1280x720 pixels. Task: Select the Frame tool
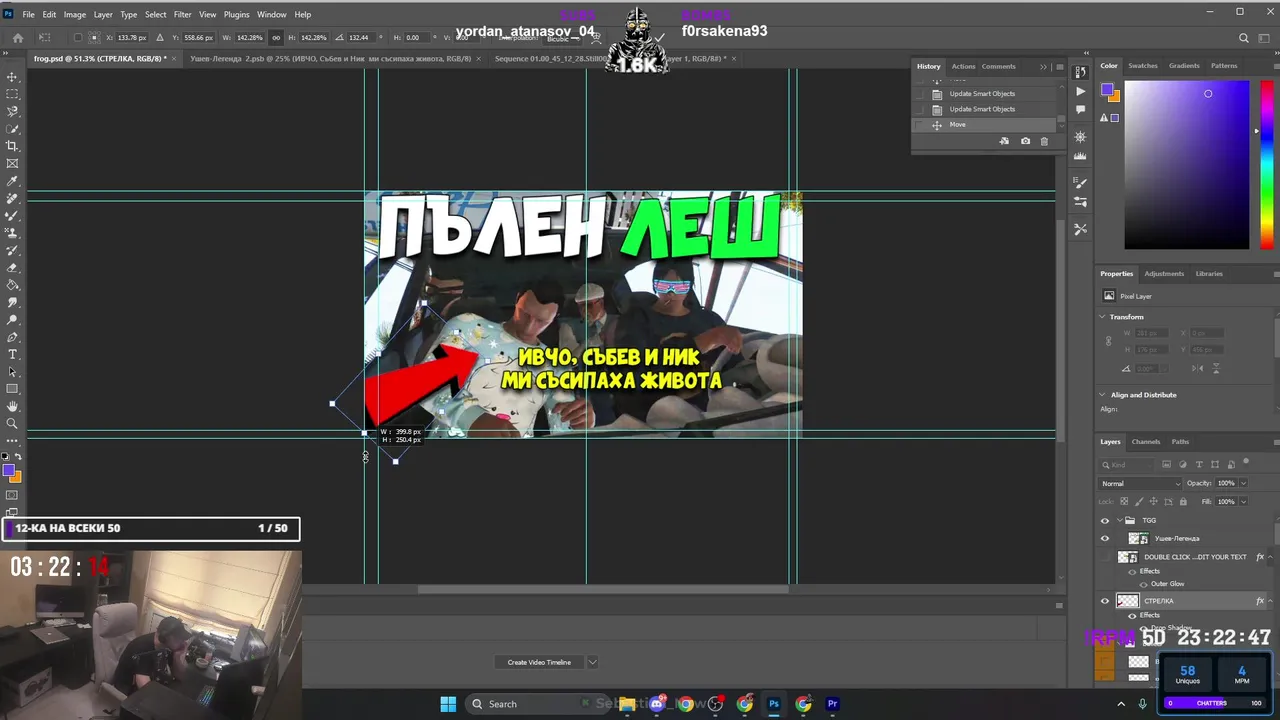point(12,163)
